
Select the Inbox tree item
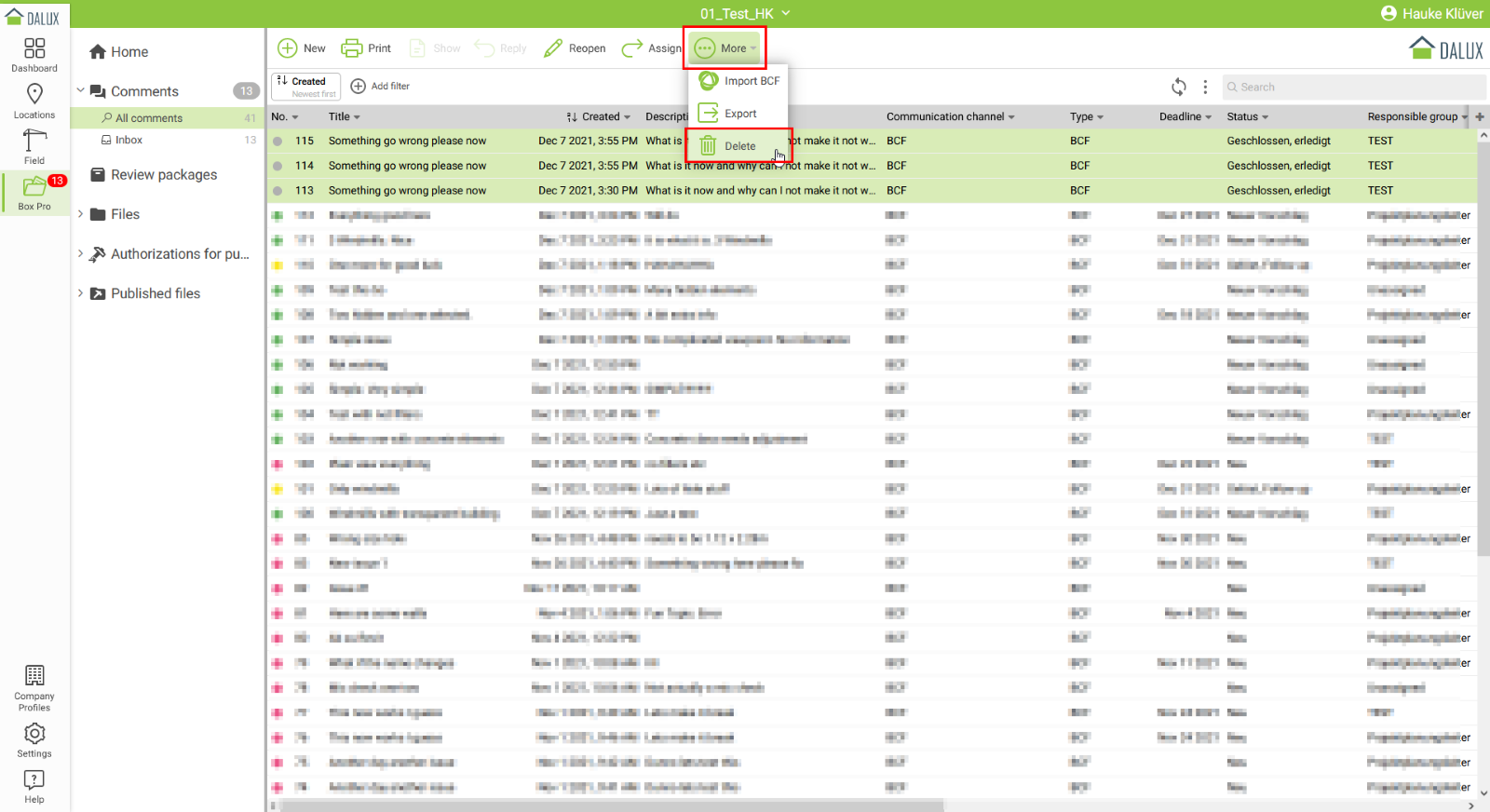[129, 140]
